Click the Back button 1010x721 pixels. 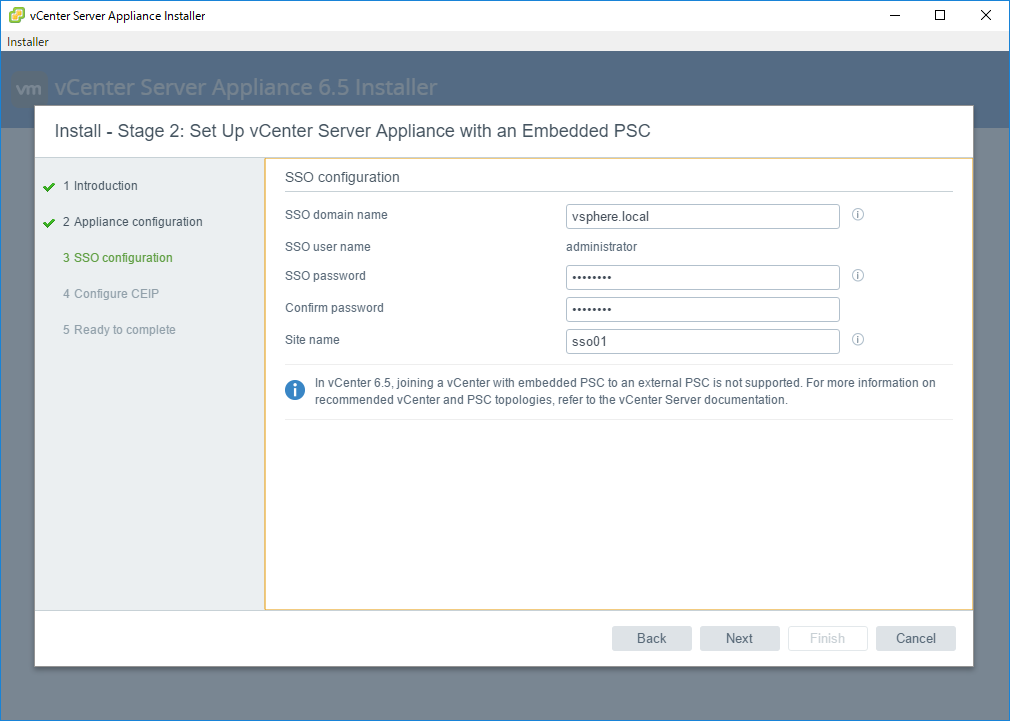[x=652, y=638]
